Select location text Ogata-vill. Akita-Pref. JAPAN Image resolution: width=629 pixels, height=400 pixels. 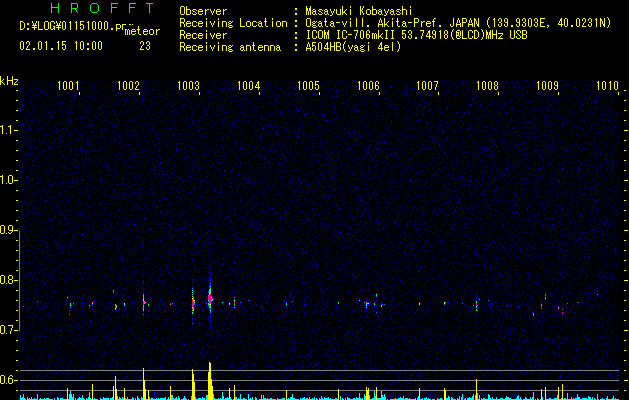click(x=392, y=23)
